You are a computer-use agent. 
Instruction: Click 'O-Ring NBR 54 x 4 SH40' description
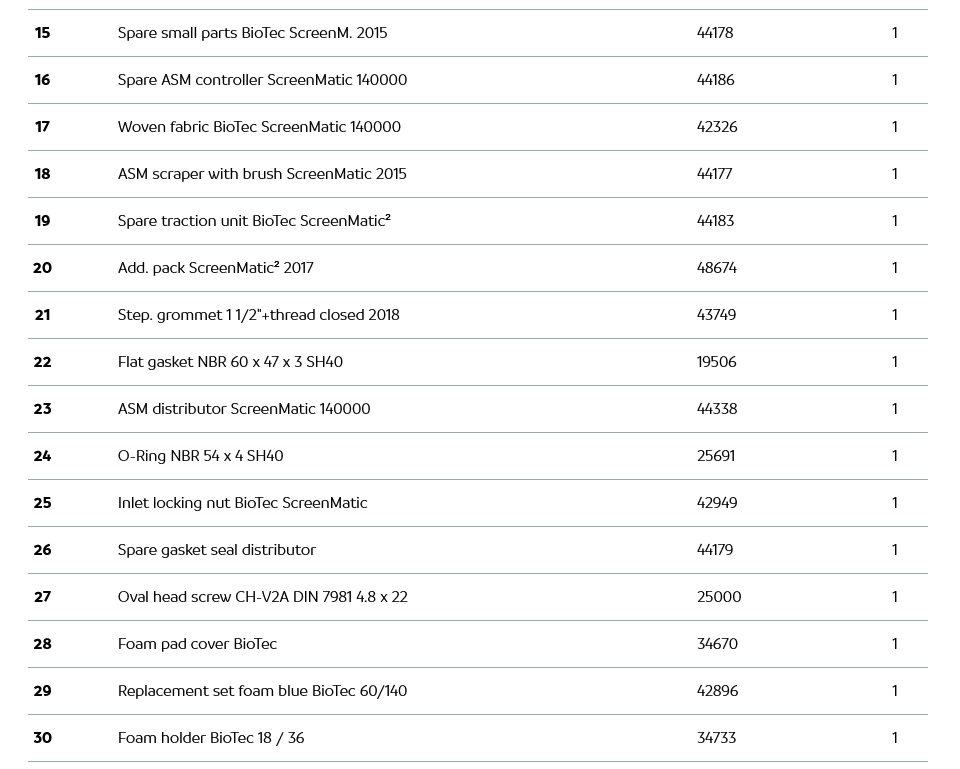point(200,456)
